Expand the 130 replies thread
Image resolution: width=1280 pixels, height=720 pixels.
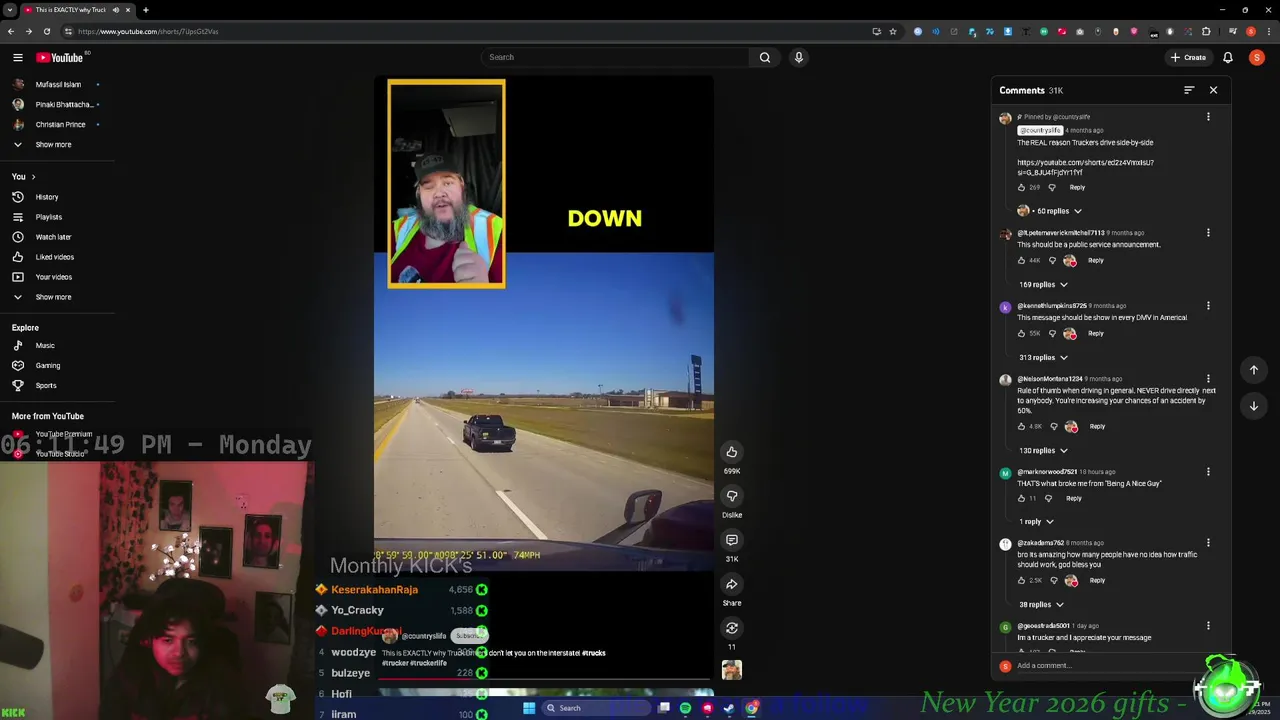coord(1044,450)
